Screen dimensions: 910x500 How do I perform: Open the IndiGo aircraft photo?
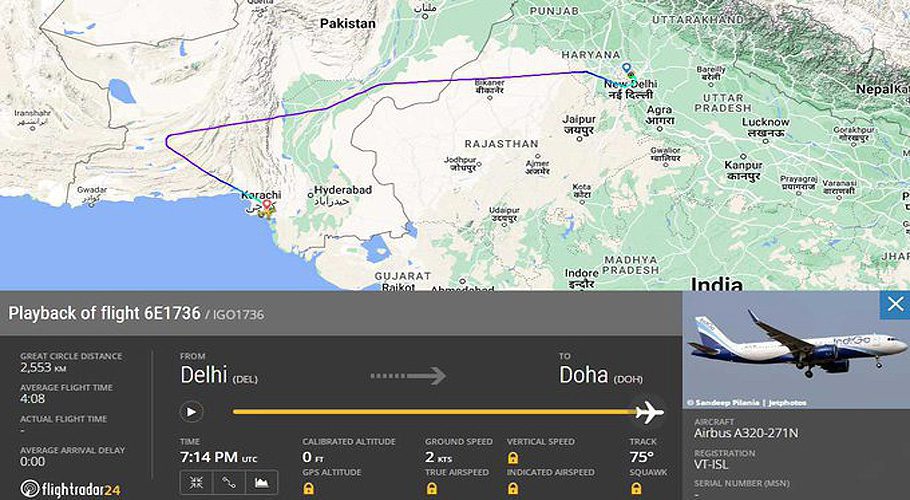(x=796, y=350)
